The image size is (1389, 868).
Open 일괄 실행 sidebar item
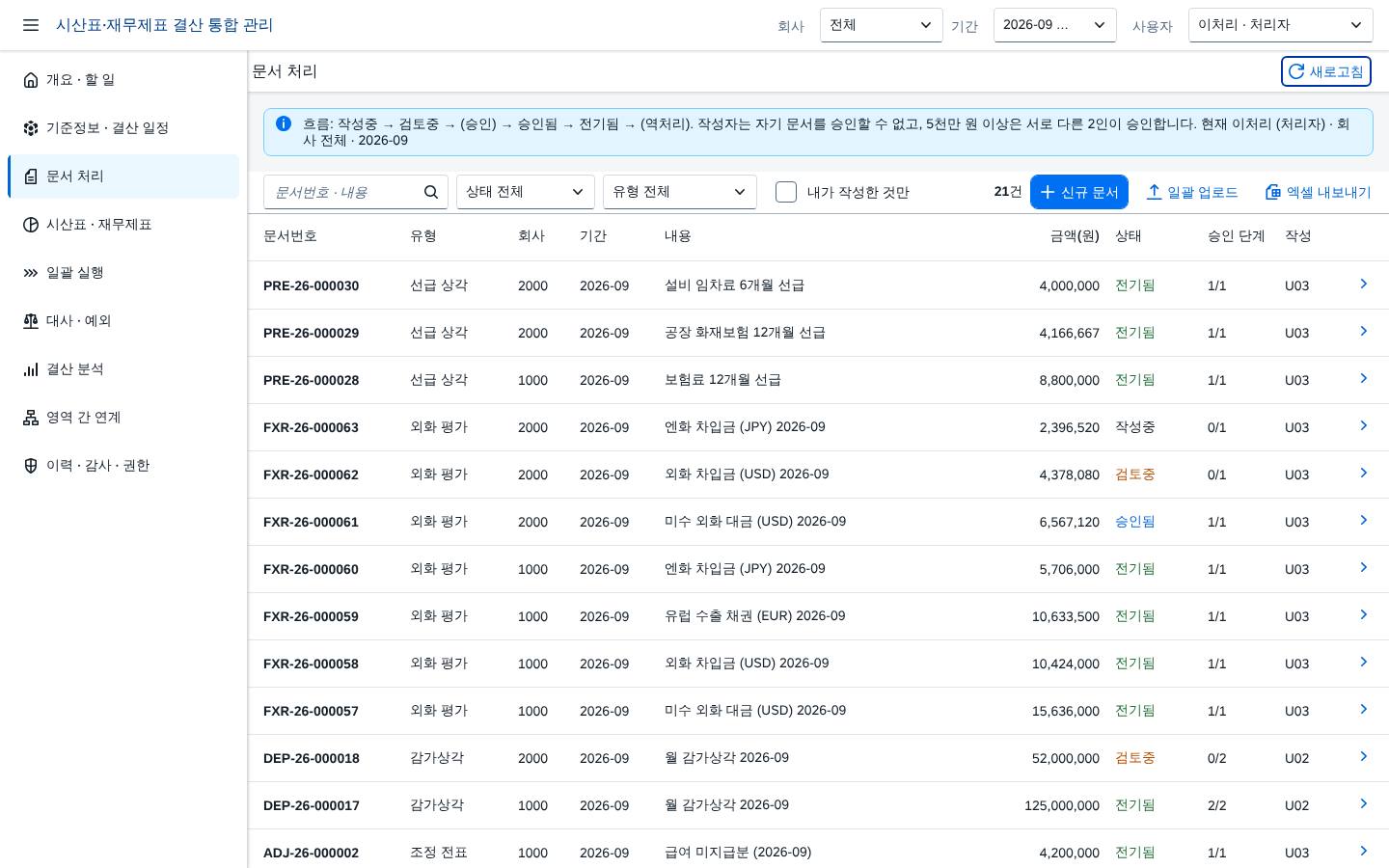pos(123,273)
